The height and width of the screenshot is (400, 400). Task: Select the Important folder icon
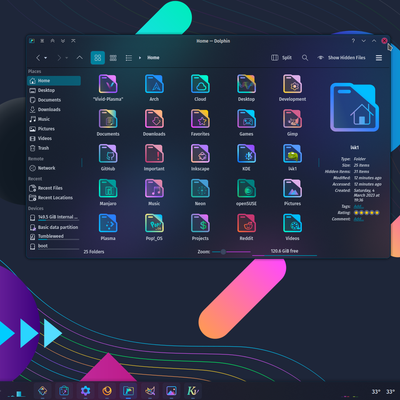tap(154, 154)
